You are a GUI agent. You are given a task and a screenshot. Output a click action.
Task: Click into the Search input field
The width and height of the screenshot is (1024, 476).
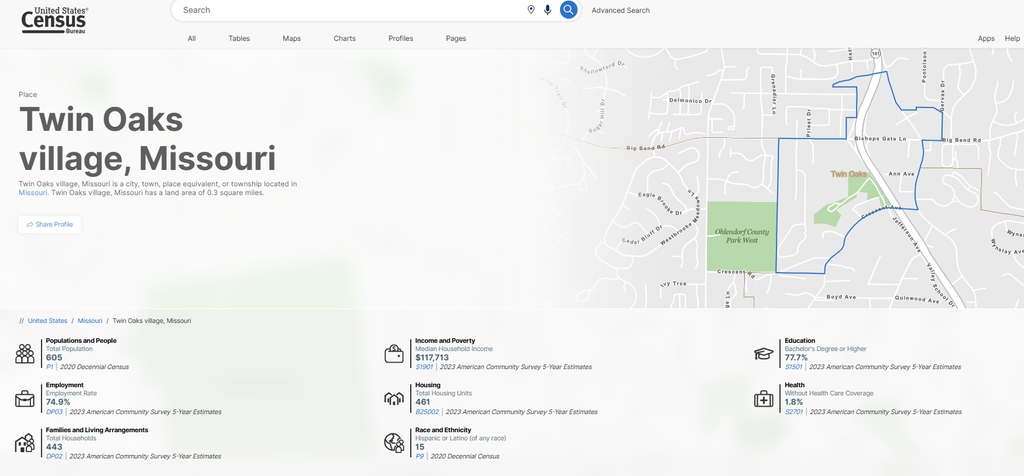click(x=350, y=10)
